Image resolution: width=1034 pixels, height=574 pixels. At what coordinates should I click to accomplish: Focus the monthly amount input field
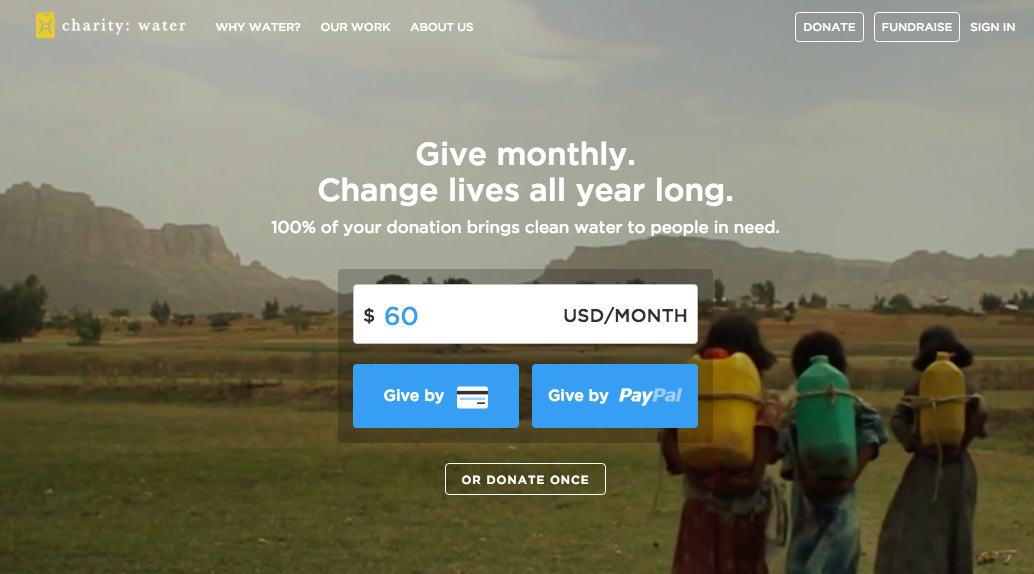[x=525, y=314]
